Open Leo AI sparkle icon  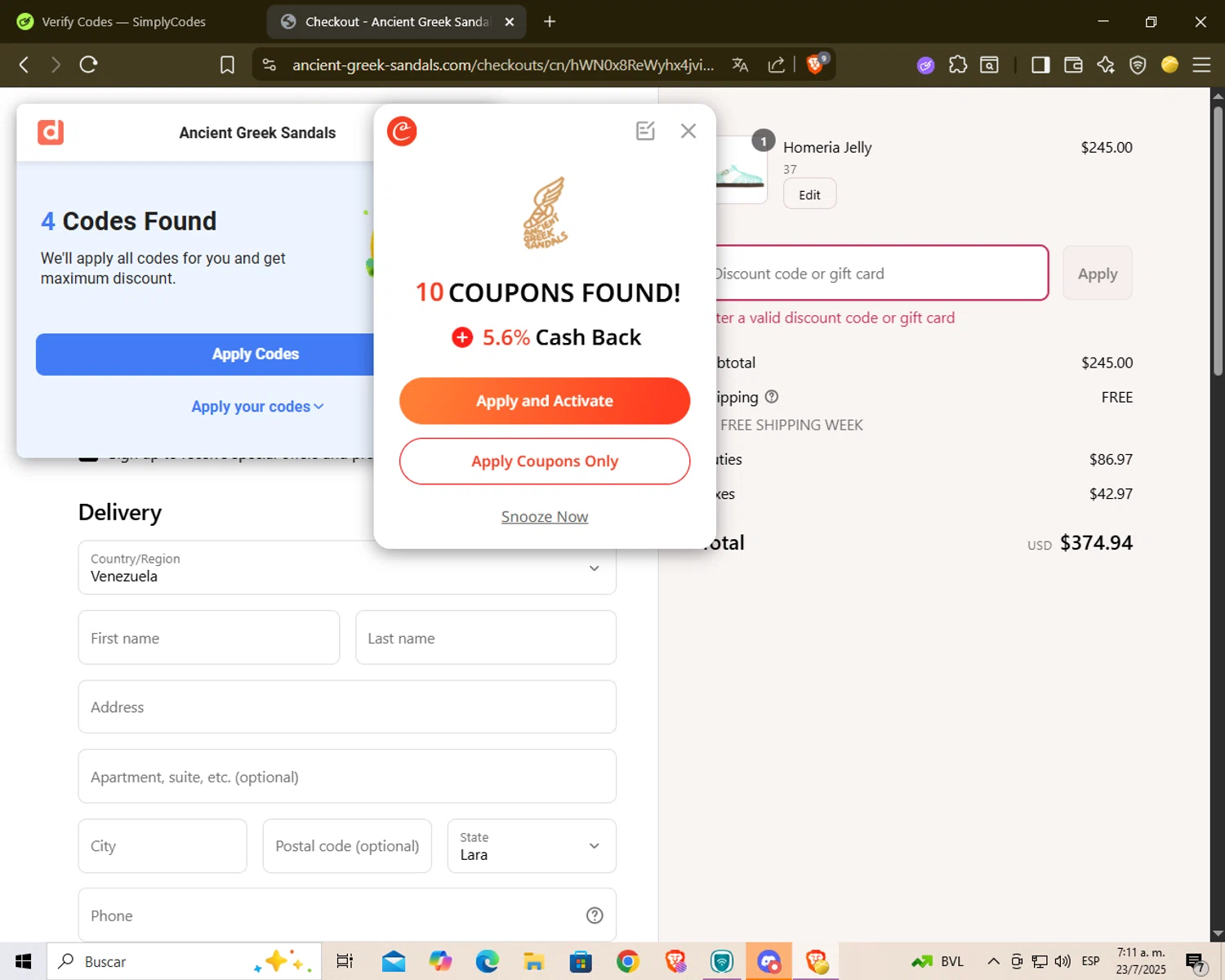tap(1106, 65)
